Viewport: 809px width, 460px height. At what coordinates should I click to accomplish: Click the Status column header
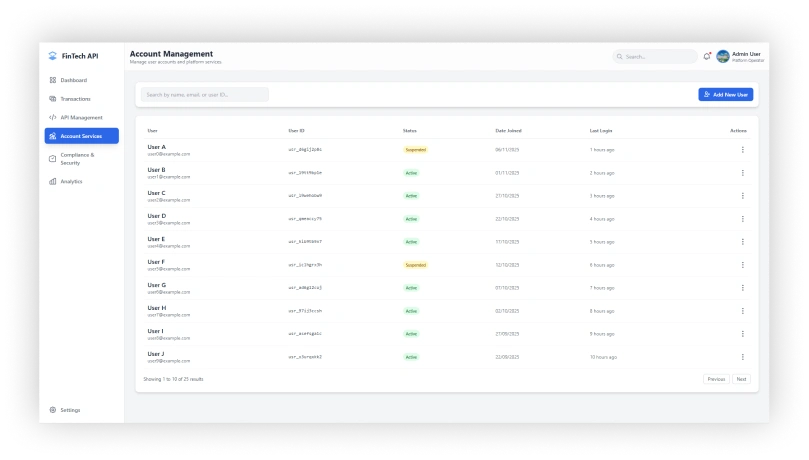pyautogui.click(x=410, y=130)
